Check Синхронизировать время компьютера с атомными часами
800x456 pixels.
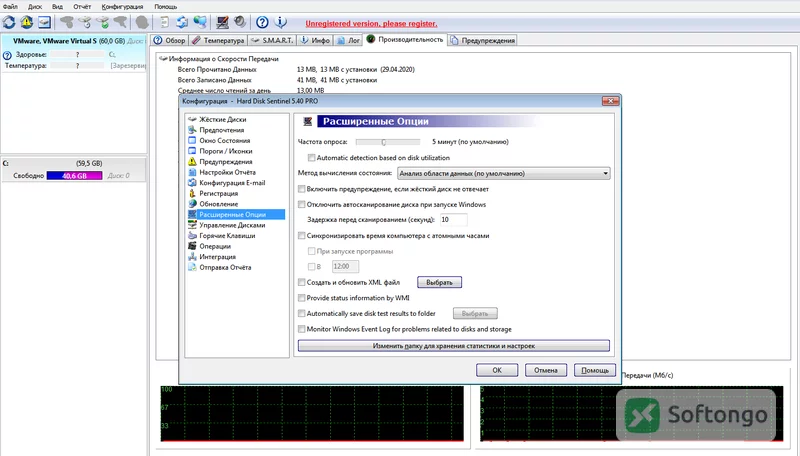pos(302,236)
